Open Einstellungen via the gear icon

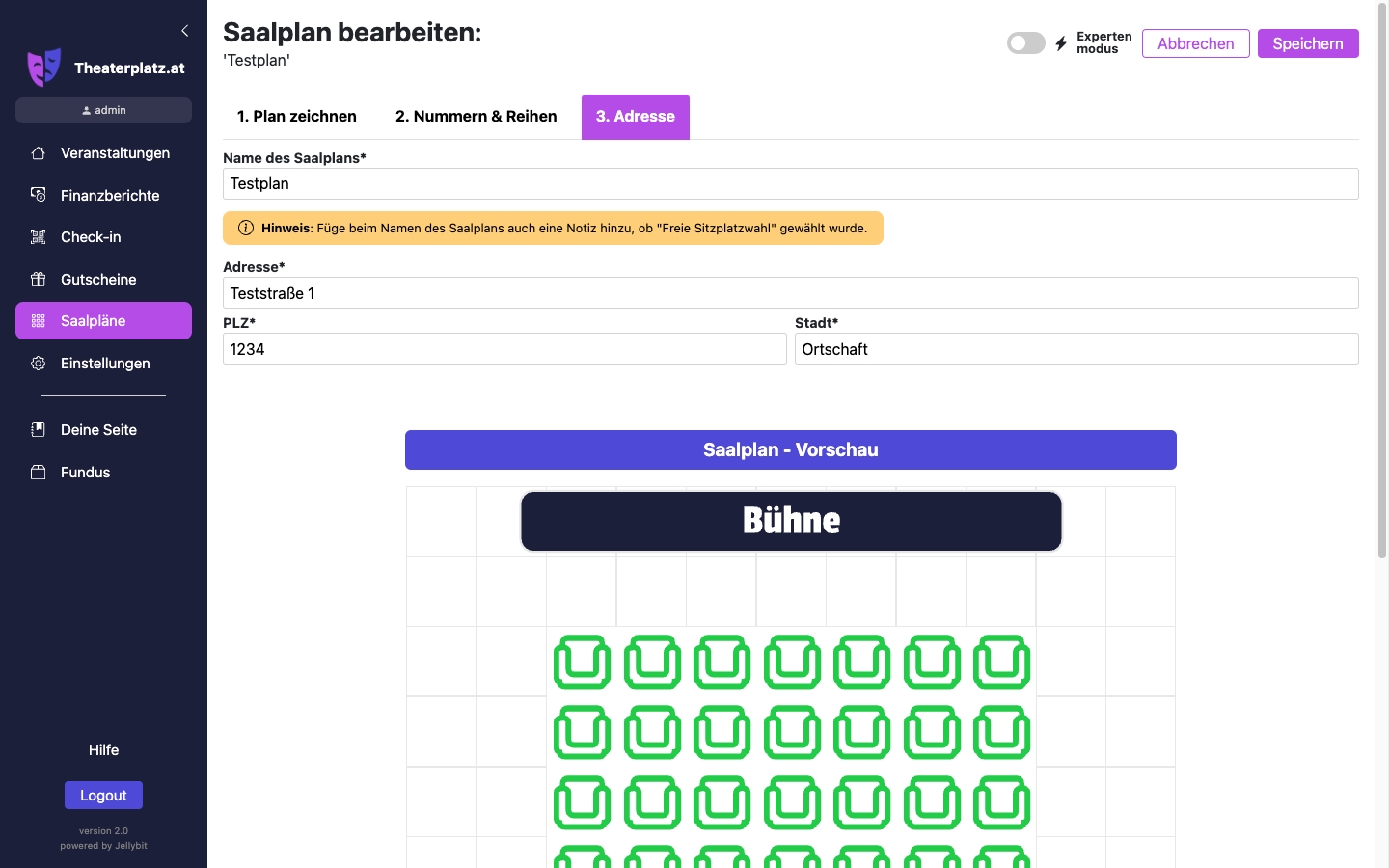coord(39,363)
